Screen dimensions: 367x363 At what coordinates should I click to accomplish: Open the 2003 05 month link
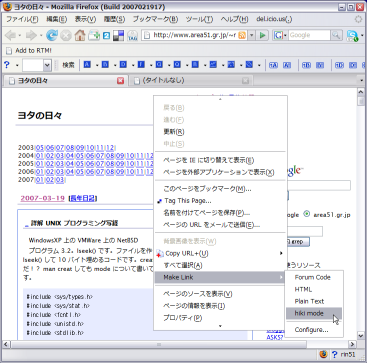click(40, 147)
